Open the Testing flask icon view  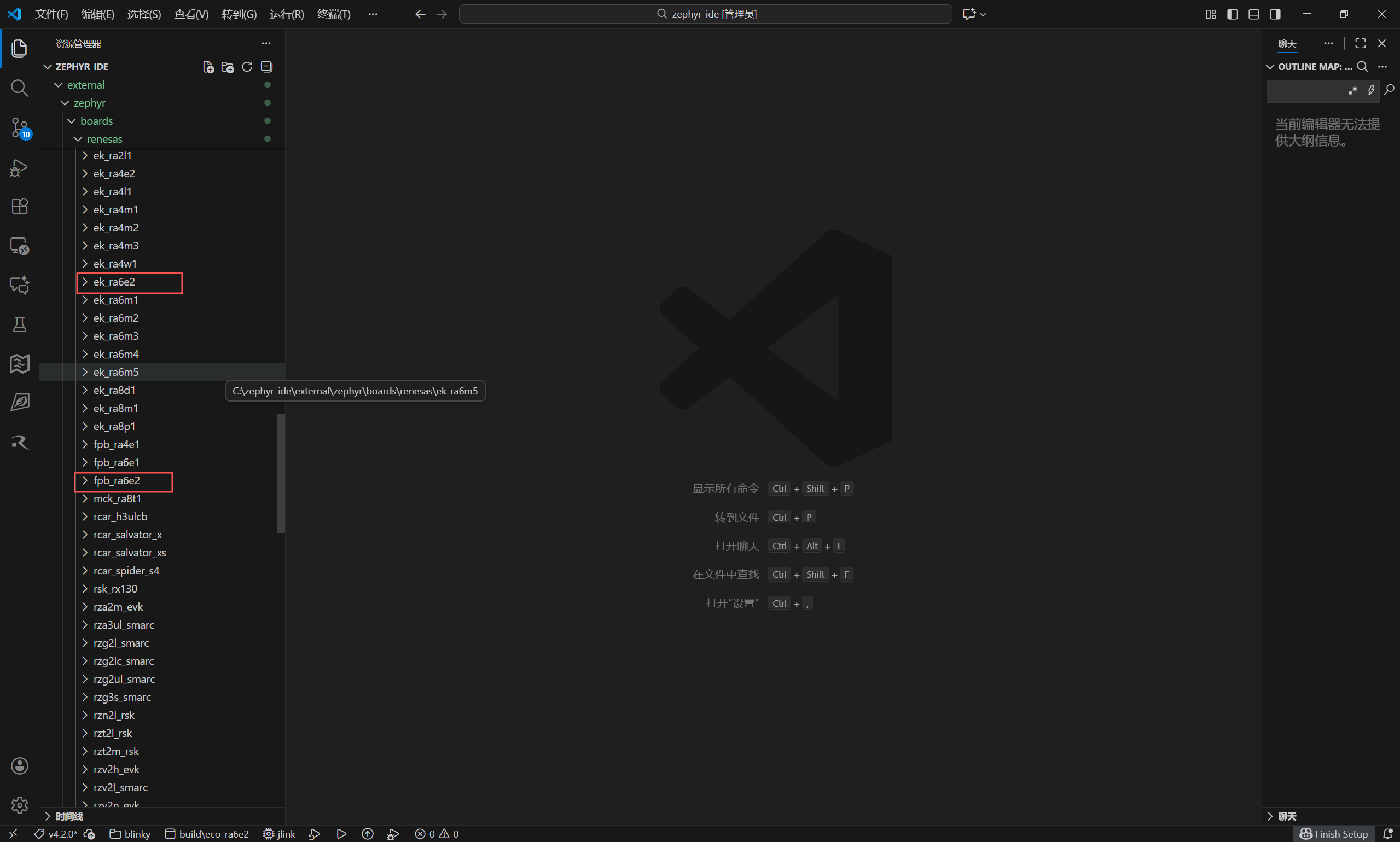19,324
